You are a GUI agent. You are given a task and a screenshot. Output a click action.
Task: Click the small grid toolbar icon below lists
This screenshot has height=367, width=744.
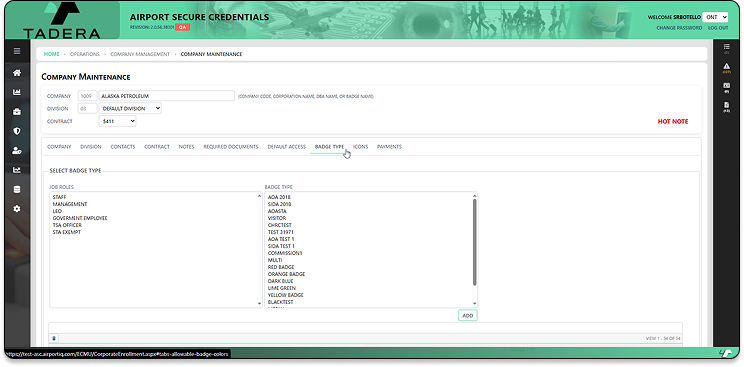tap(54, 339)
